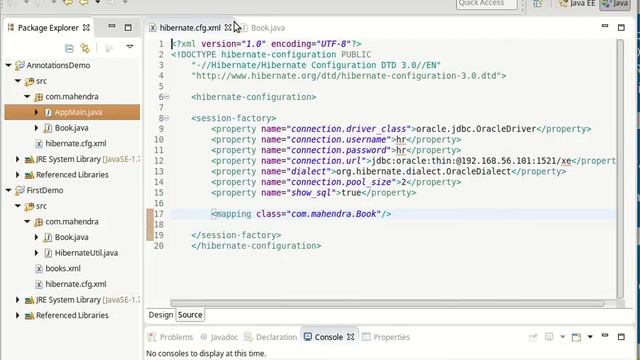Click the Display Selected Console icon
The width and height of the screenshot is (640, 360).
(x=549, y=337)
